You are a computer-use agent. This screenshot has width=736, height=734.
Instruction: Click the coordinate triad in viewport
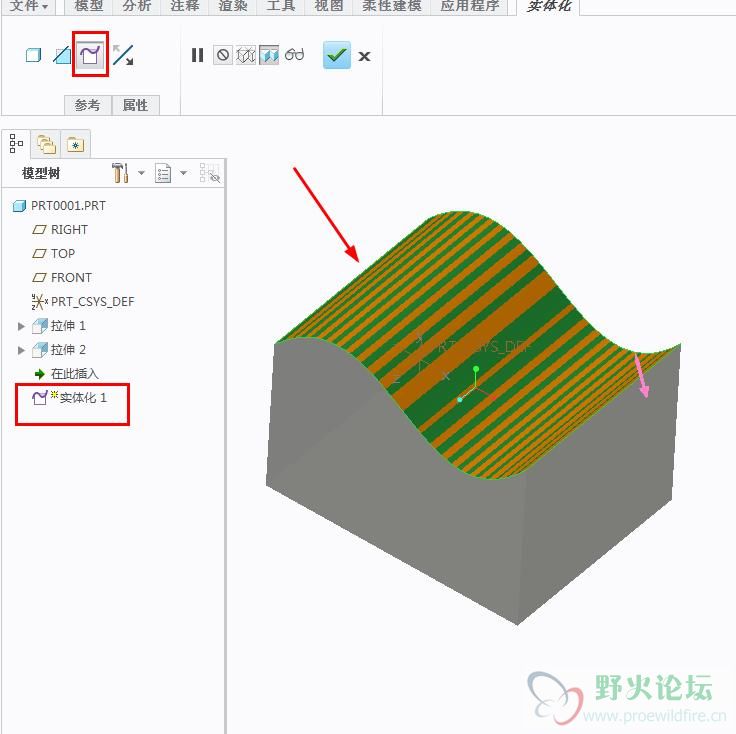[474, 386]
